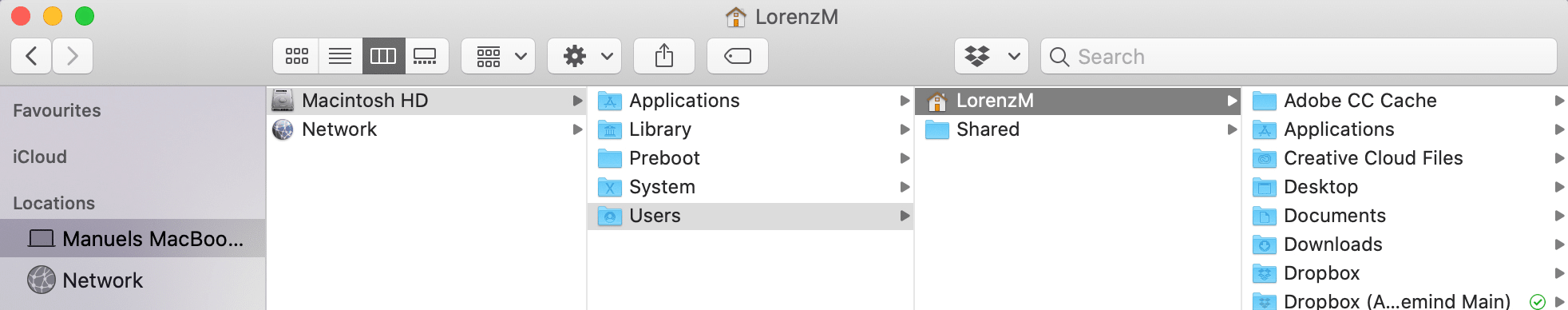Click the Library folder icon
Viewport: 1568px width, 310px height.
click(x=610, y=129)
